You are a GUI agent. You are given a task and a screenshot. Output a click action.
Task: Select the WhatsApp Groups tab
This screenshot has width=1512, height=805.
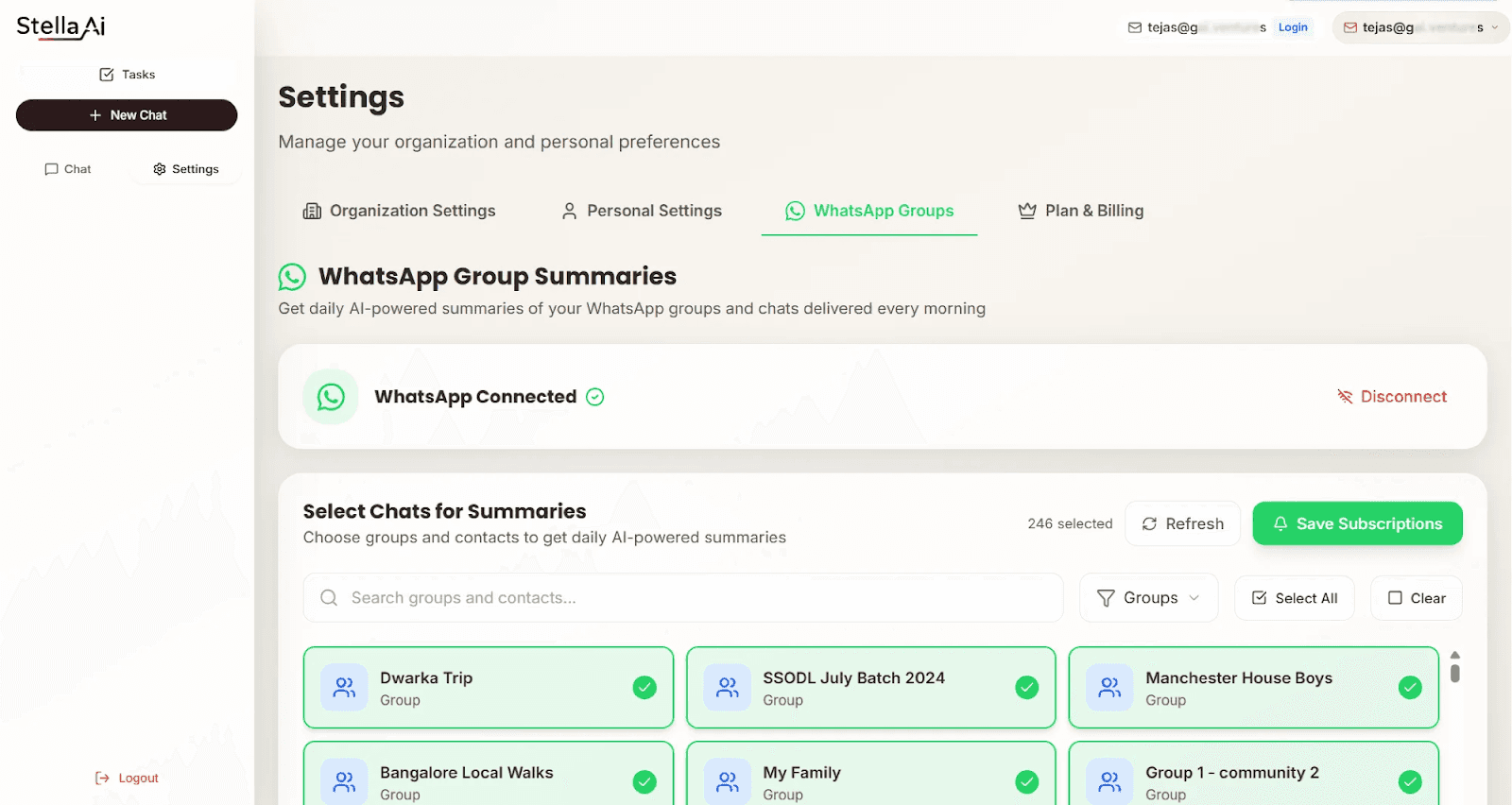[x=869, y=211]
